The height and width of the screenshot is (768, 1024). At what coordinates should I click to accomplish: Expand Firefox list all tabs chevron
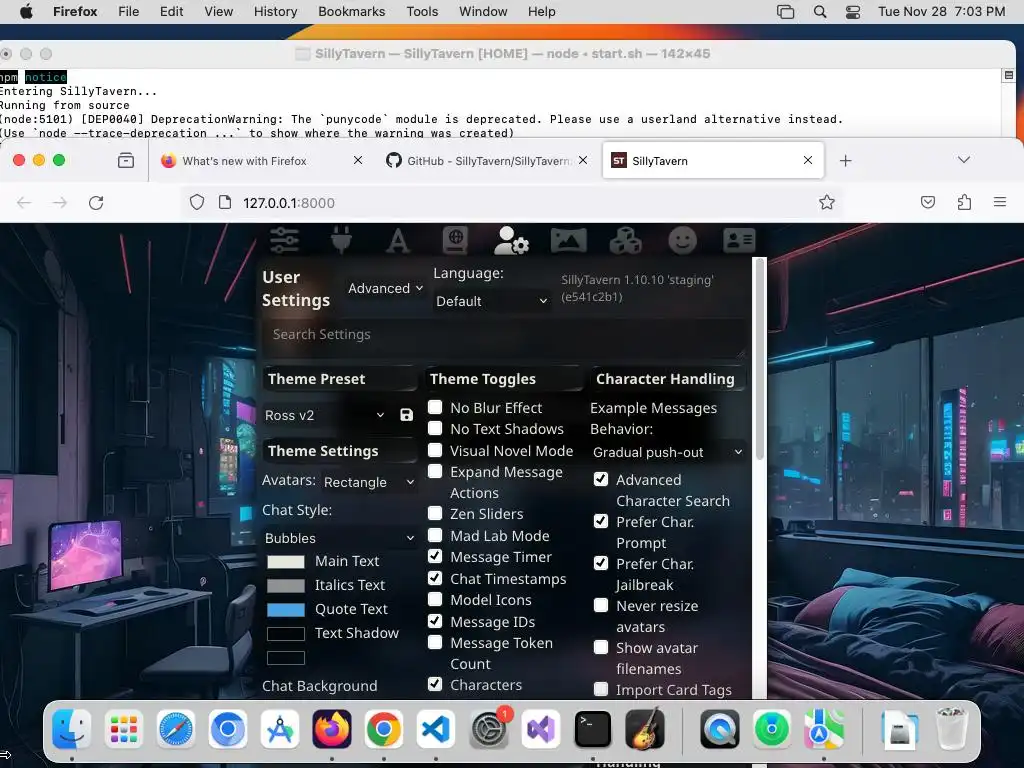pyautogui.click(x=963, y=160)
